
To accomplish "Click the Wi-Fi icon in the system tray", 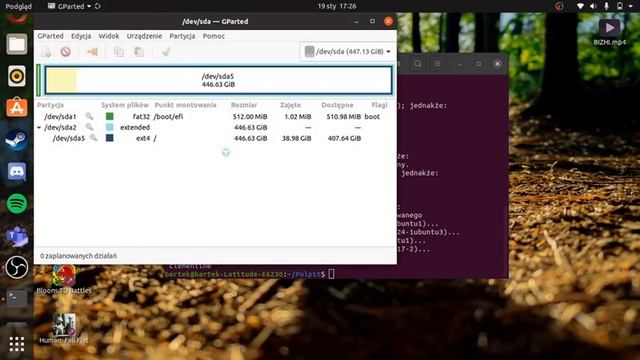I will (580, 6).
